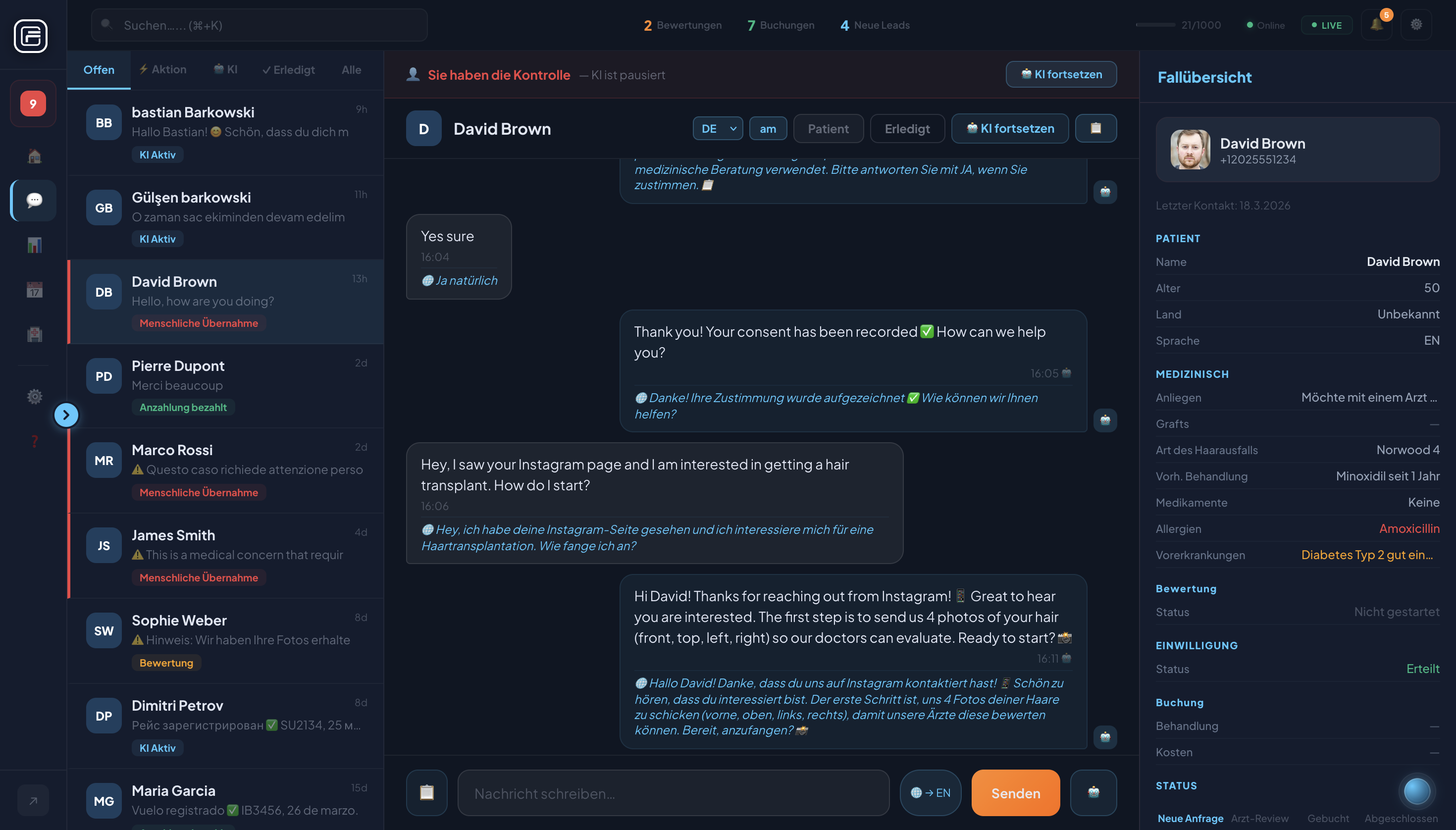1456x830 pixels.
Task: Open notifications via the bell icon
Action: (1377, 25)
